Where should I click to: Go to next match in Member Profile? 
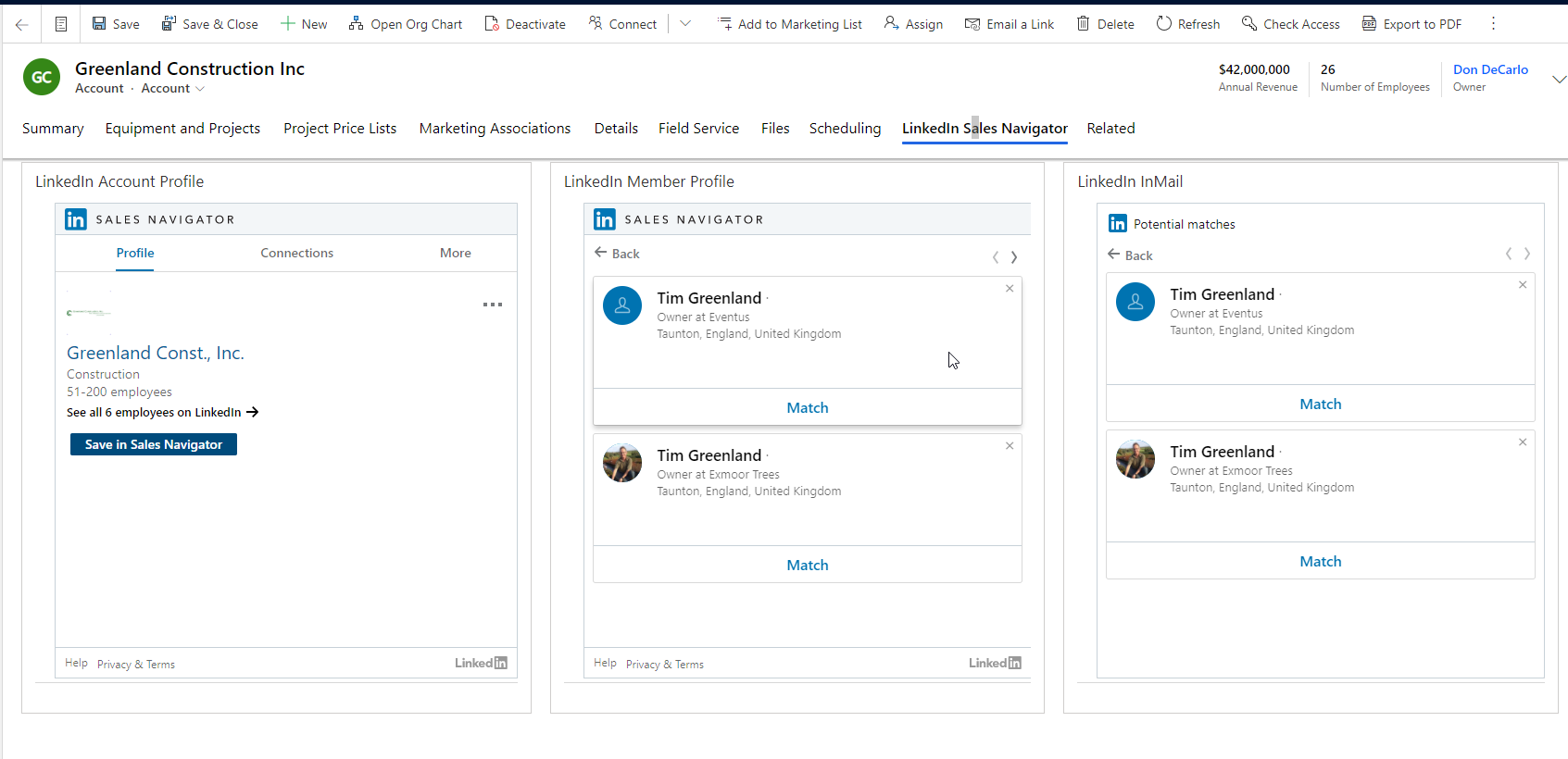(1014, 257)
